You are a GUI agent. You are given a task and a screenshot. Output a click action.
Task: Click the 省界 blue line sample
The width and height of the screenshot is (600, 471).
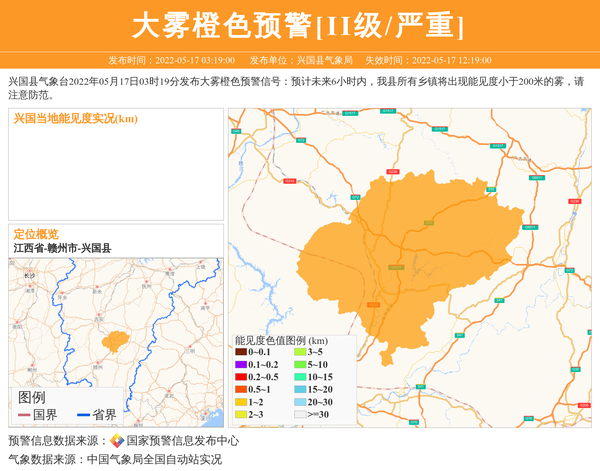click(83, 415)
